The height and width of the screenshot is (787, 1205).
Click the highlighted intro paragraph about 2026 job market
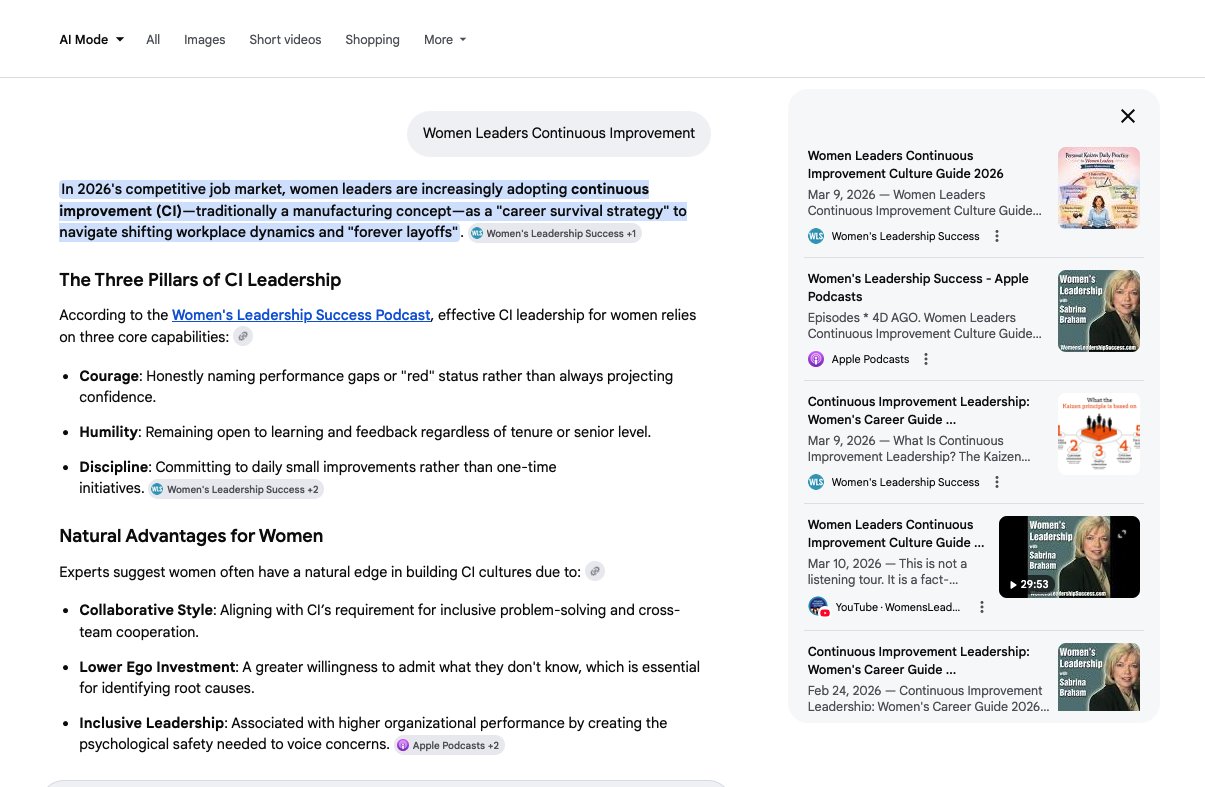[x=373, y=211]
